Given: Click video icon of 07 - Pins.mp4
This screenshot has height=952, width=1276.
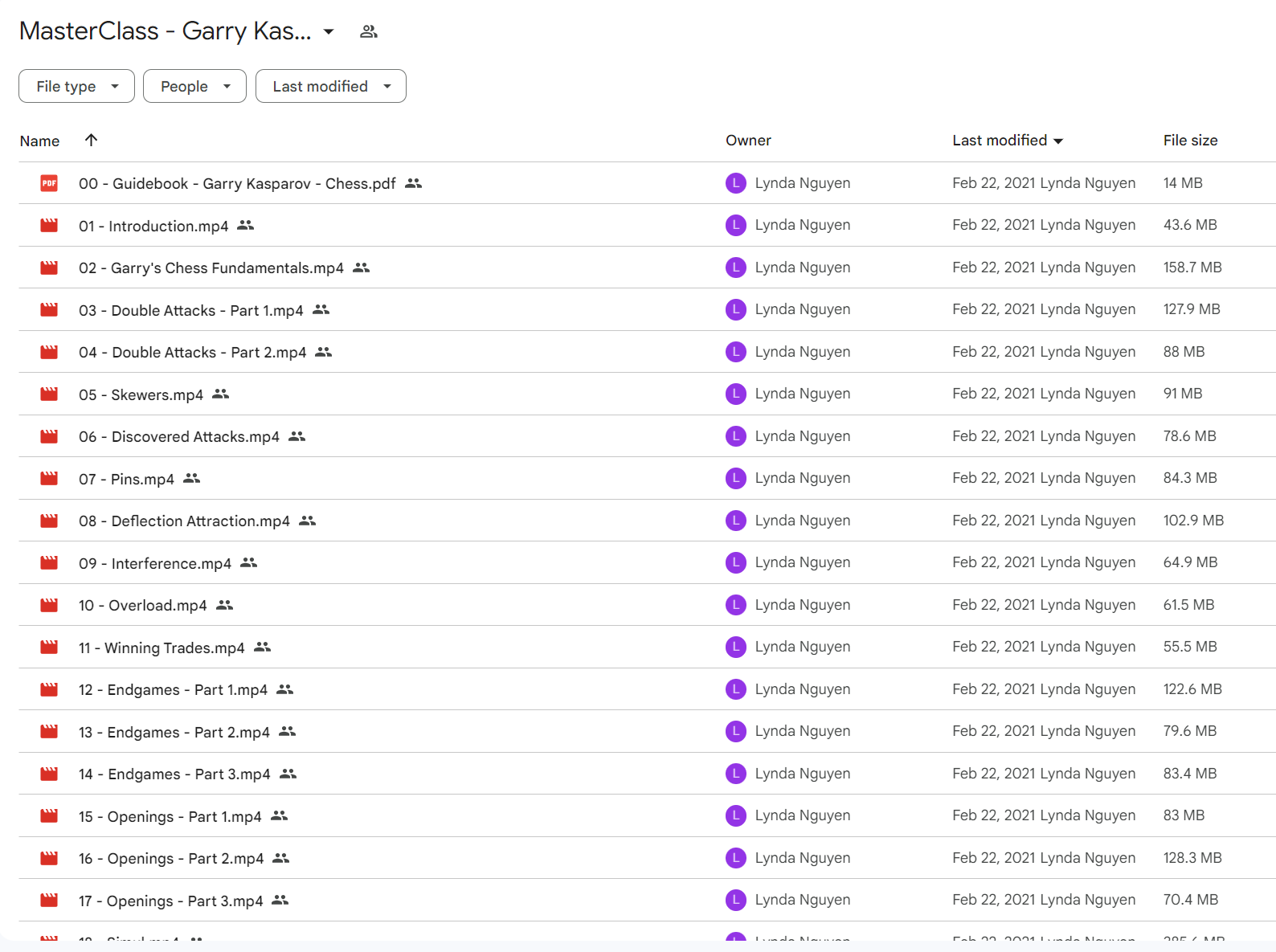Looking at the screenshot, I should [49, 479].
